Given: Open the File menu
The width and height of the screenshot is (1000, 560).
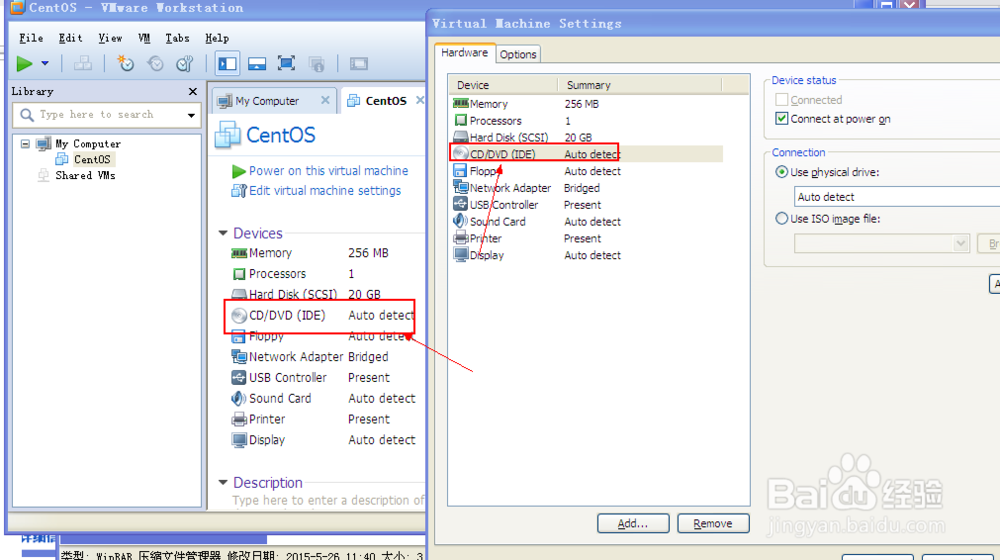Looking at the screenshot, I should pos(31,38).
